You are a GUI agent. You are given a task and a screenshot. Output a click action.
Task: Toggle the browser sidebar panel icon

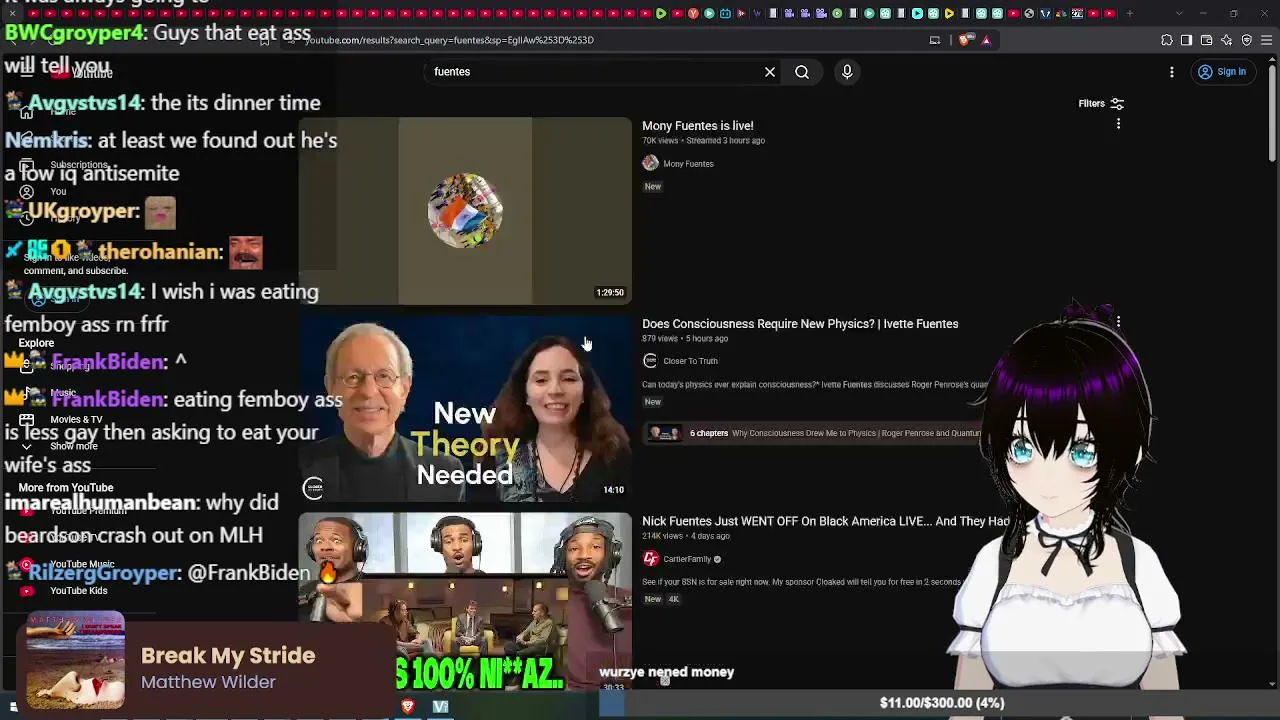coord(1187,40)
